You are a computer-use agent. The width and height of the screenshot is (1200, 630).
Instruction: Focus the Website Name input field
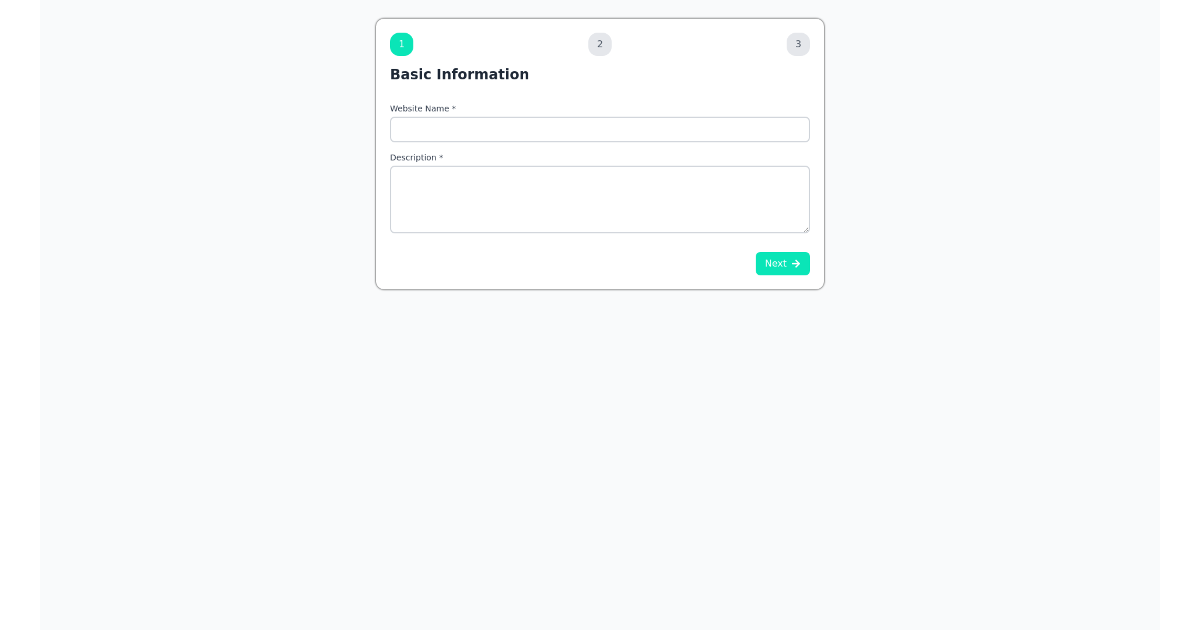[x=599, y=129]
